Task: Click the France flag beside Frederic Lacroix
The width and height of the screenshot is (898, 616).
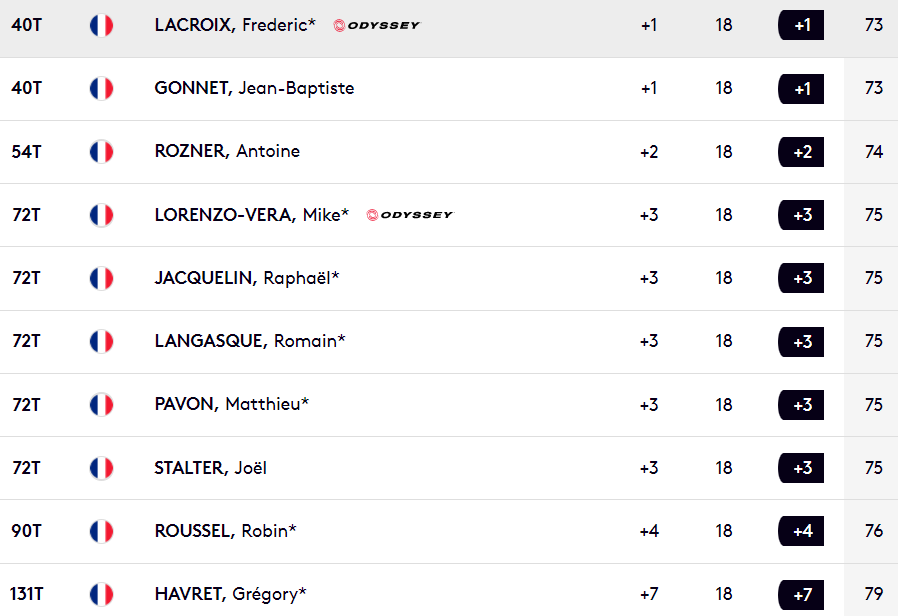Action: (101, 25)
